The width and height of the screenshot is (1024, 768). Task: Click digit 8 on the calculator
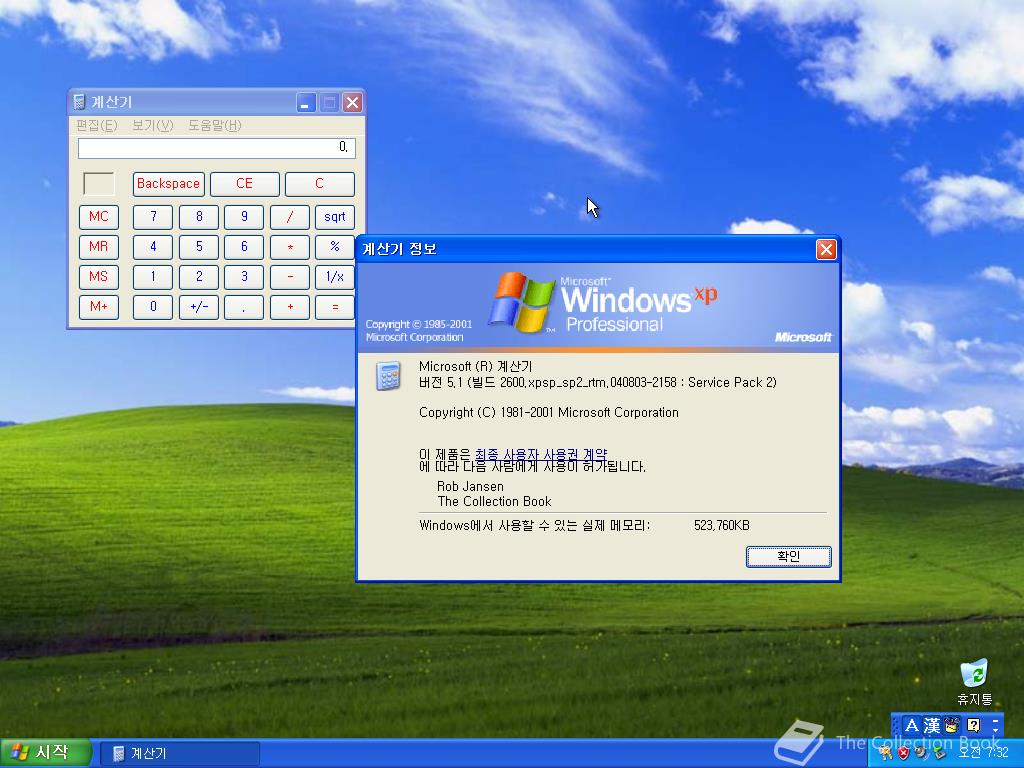(x=199, y=217)
